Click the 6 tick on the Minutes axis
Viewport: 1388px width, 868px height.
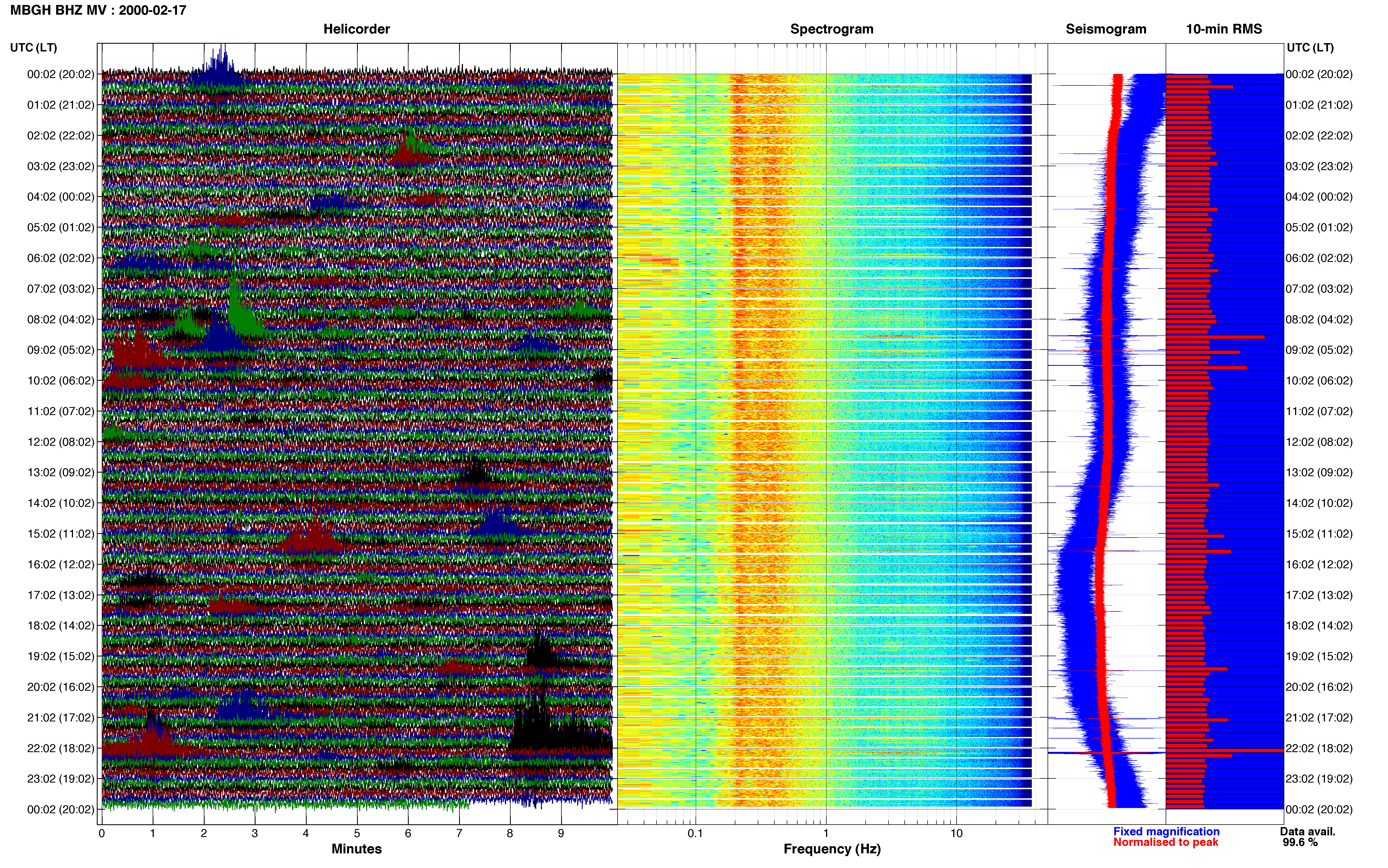tap(408, 833)
